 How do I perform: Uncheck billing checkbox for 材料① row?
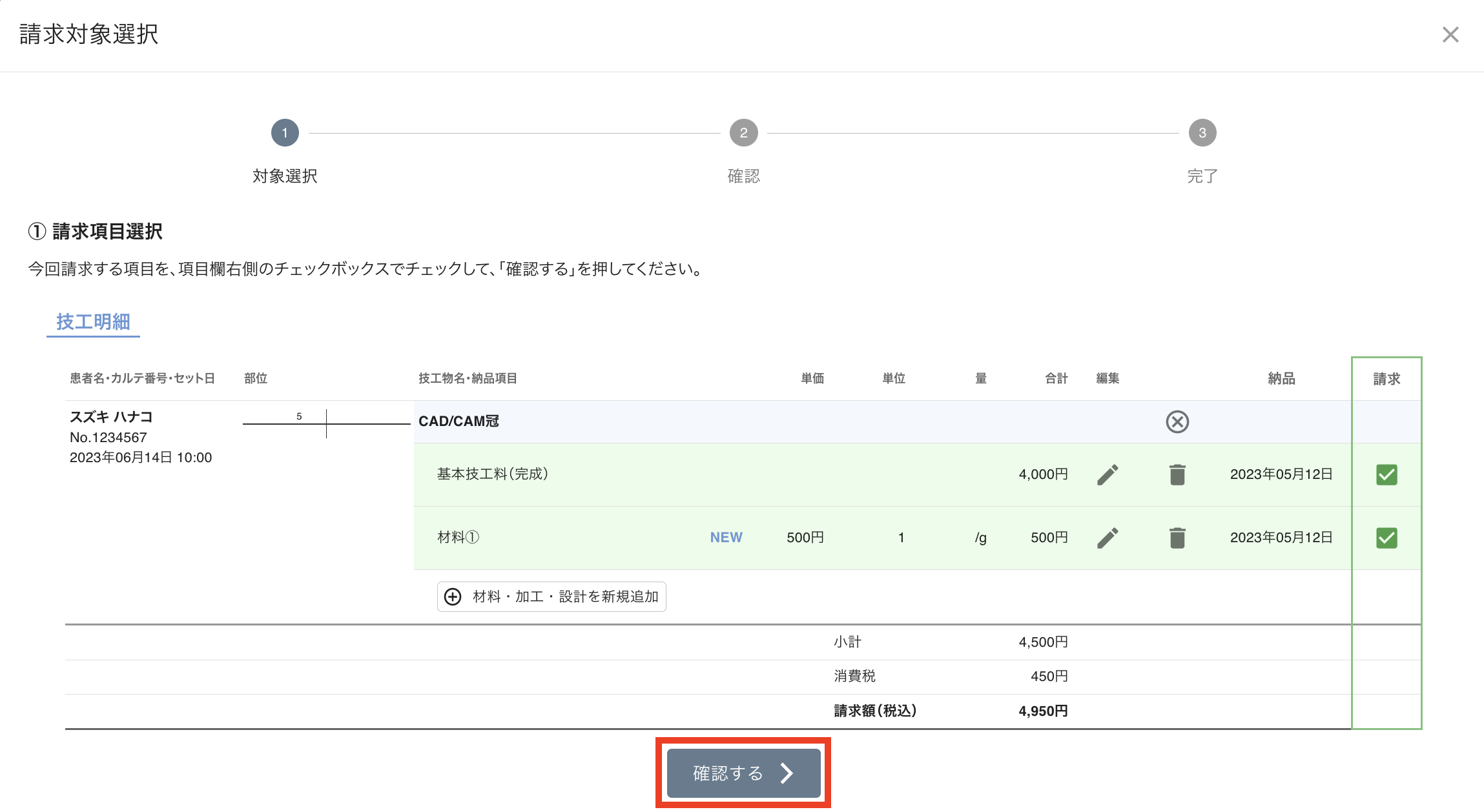[1386, 538]
